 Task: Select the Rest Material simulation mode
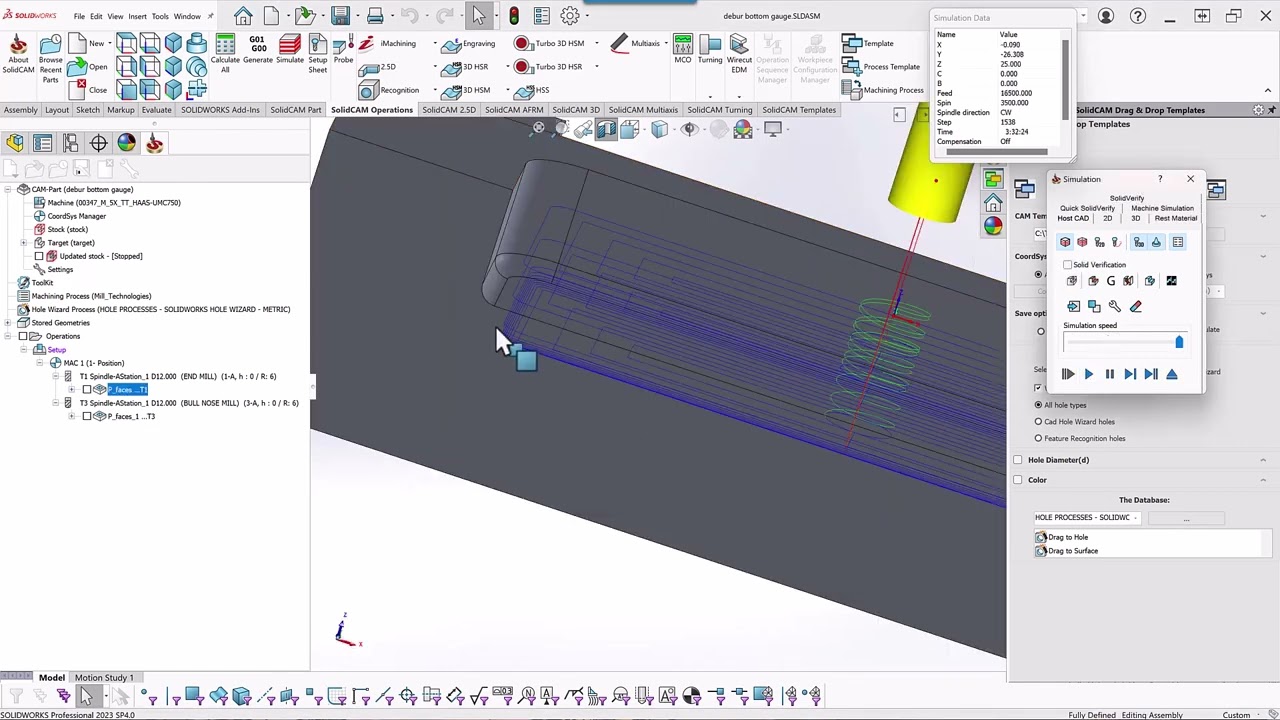(x=1175, y=218)
